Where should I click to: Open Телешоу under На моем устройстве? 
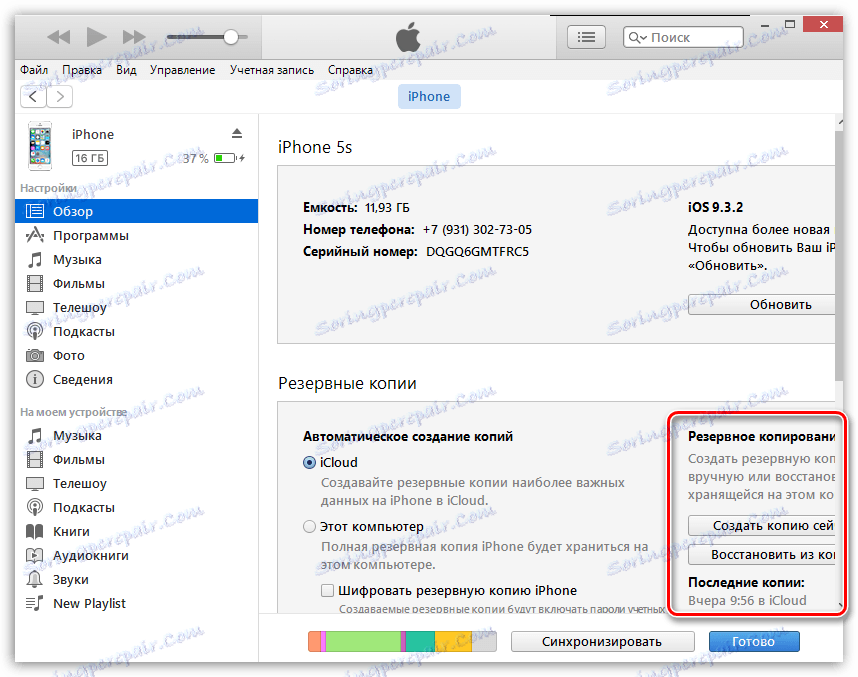pos(136,484)
